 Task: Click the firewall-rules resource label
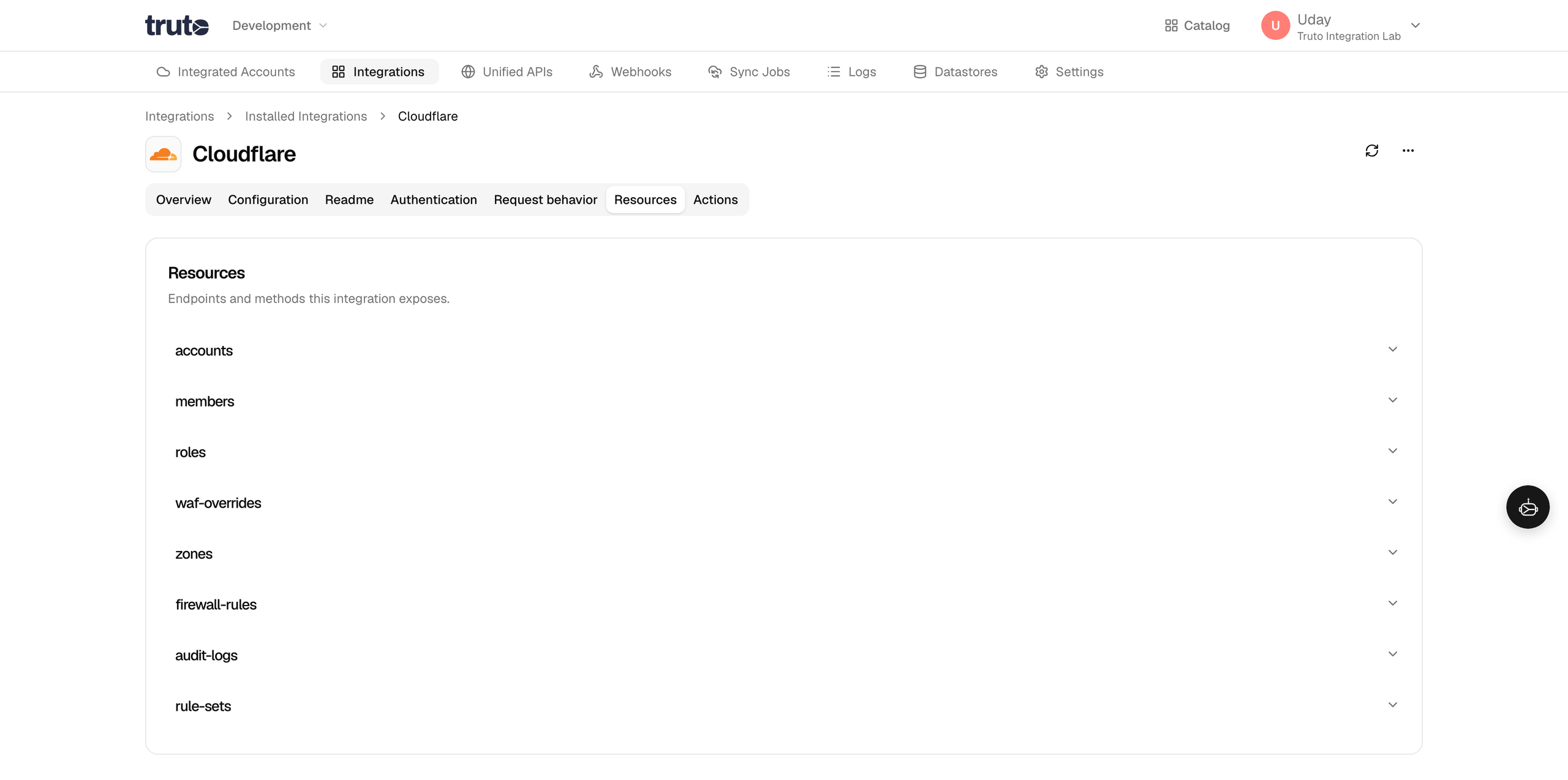pos(216,605)
